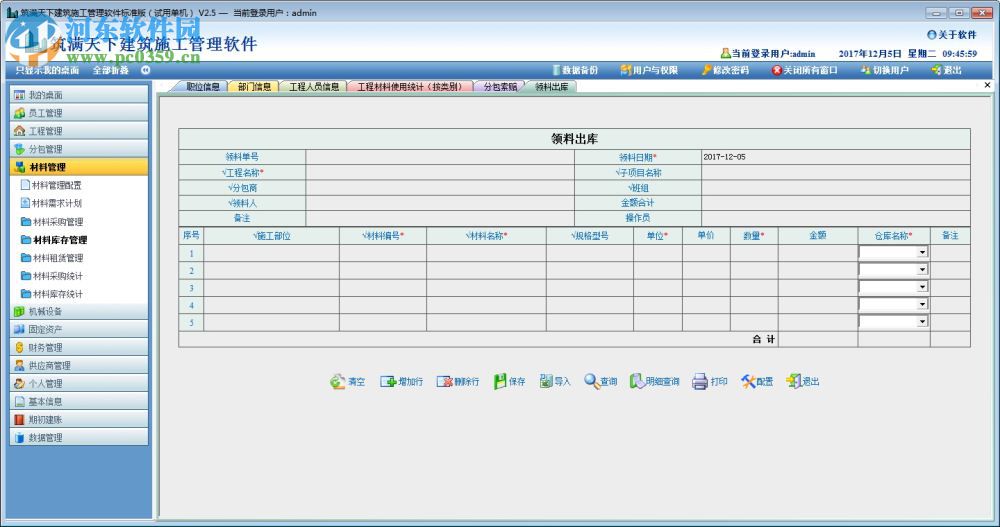Image resolution: width=1000 pixels, height=527 pixels.
Task: Expand 供应商管理 sidebar section
Action: pos(79,366)
